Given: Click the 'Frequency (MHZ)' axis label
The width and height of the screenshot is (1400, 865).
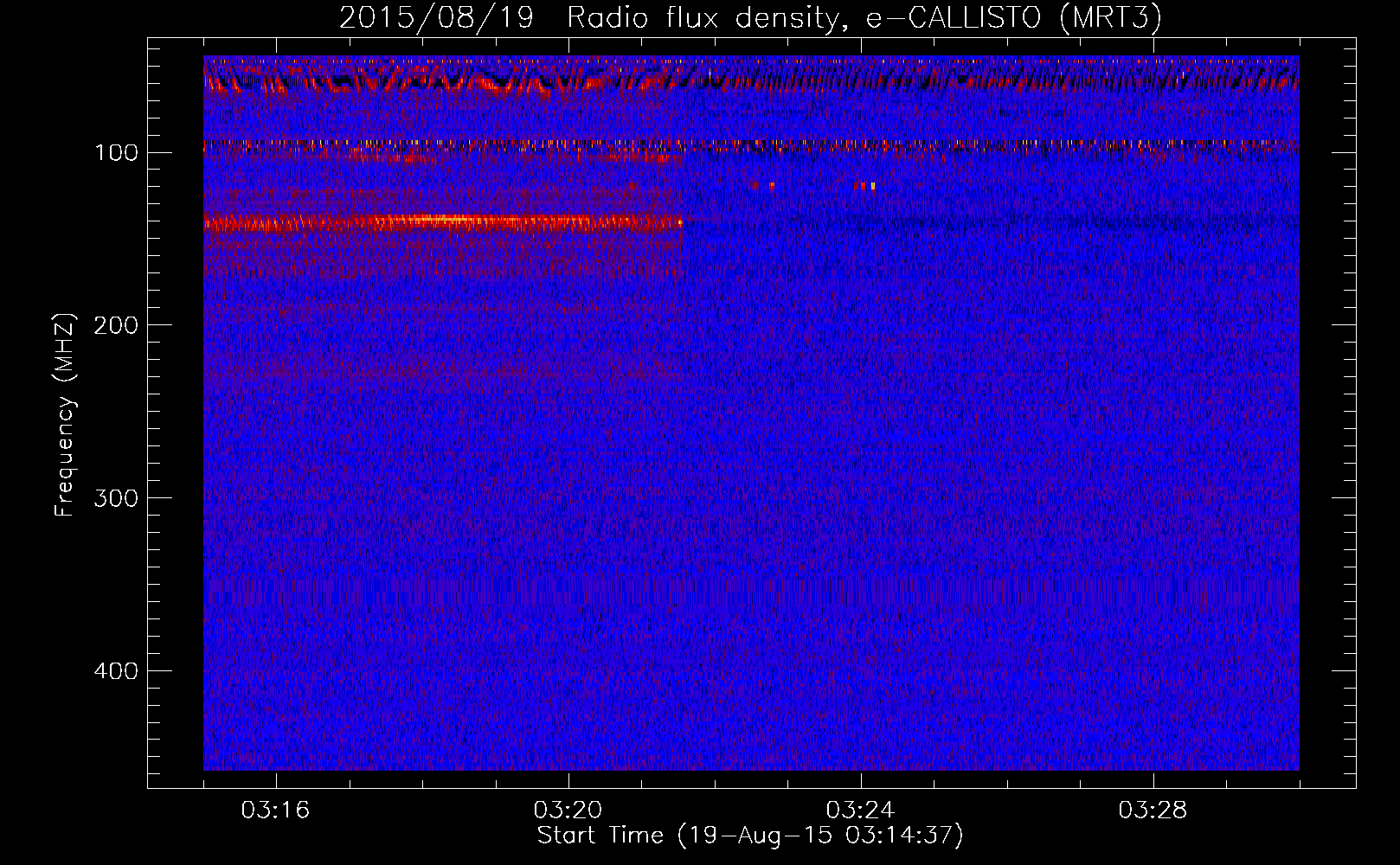Looking at the screenshot, I should point(65,414).
